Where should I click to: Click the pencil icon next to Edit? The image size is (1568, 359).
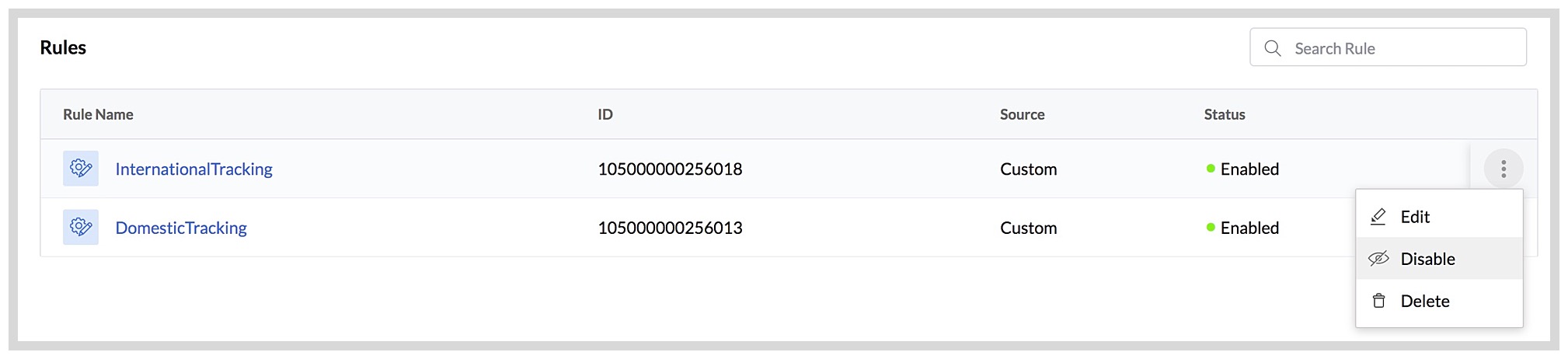pos(1378,217)
